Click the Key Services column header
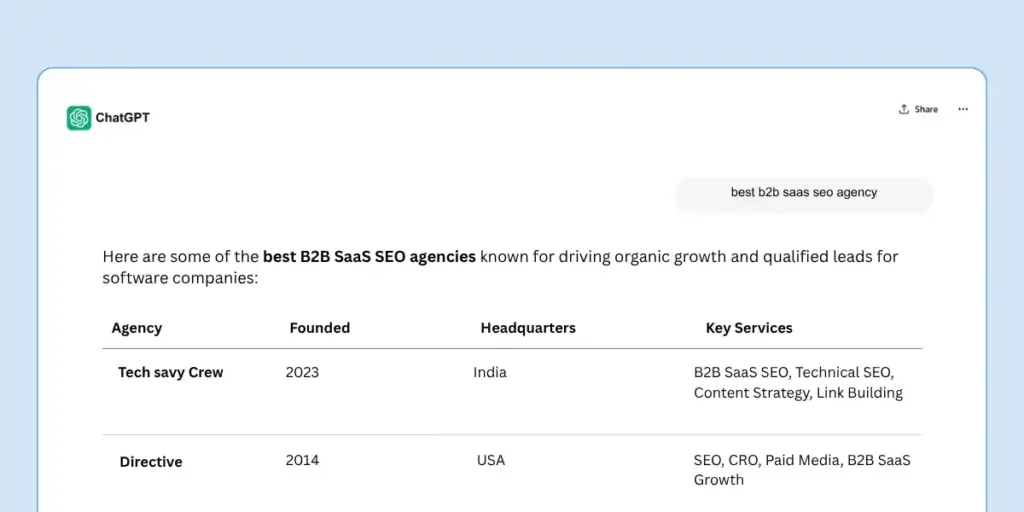The width and height of the screenshot is (1024, 512). tap(749, 328)
